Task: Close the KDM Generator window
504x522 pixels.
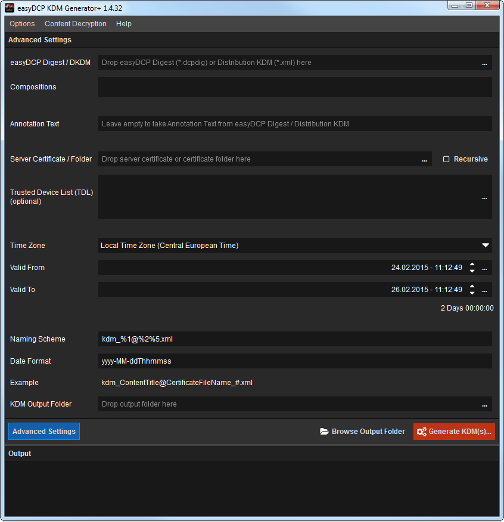Action: pyautogui.click(x=487, y=5)
